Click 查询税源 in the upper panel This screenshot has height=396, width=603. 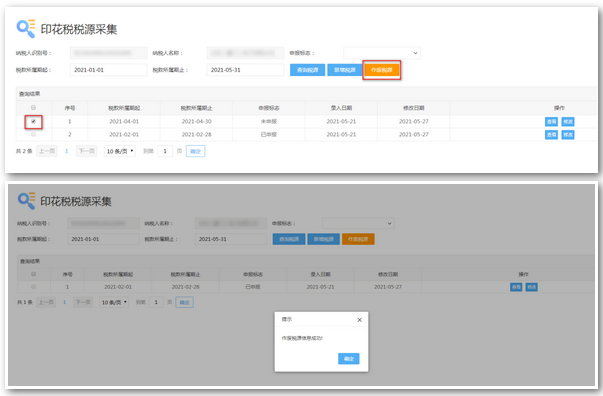tap(308, 70)
